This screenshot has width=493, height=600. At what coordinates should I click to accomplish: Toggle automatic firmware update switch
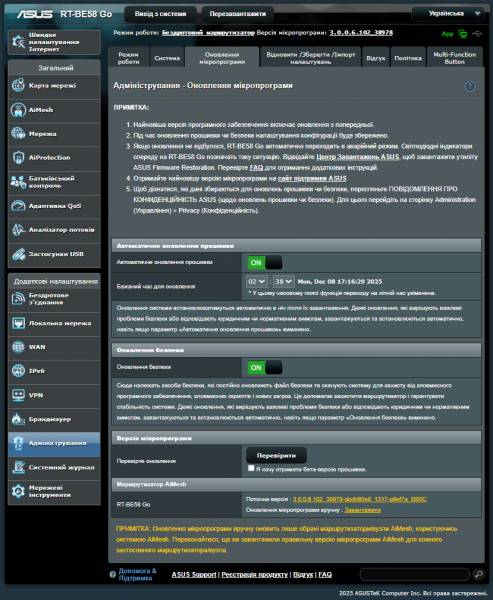[x=265, y=263]
